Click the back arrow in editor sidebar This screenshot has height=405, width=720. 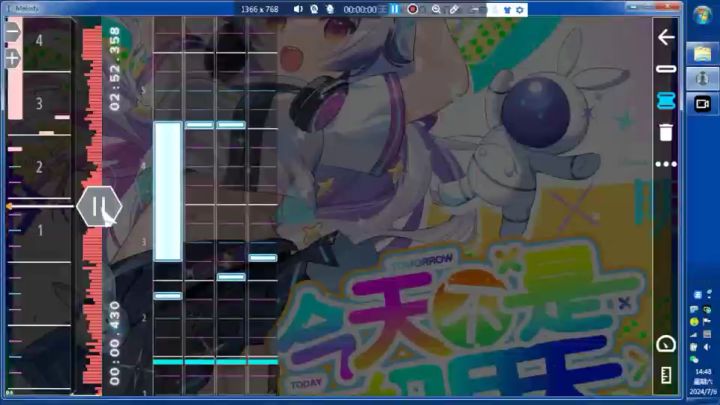[666, 37]
